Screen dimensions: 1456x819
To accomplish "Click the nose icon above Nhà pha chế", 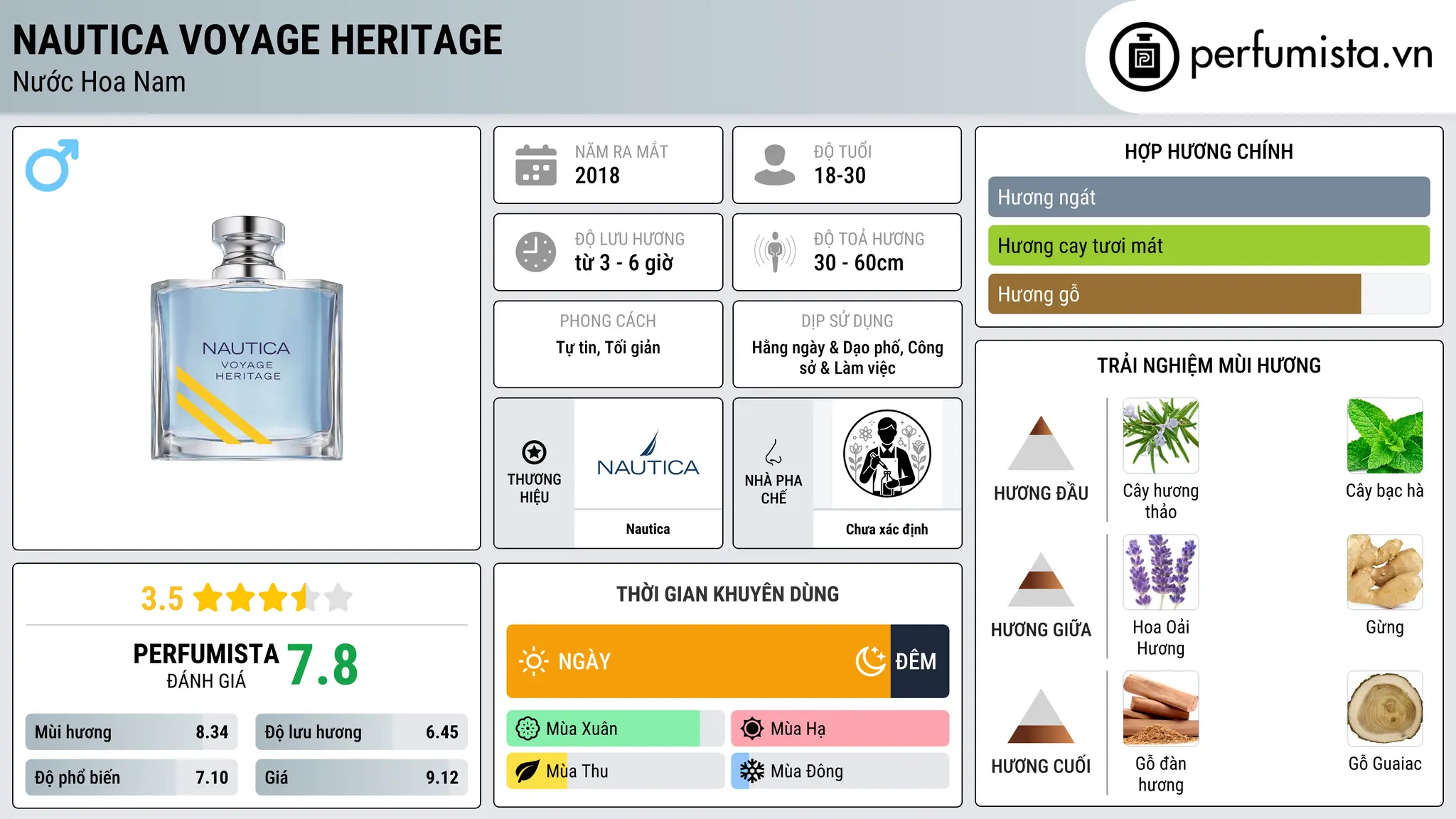I will (773, 452).
